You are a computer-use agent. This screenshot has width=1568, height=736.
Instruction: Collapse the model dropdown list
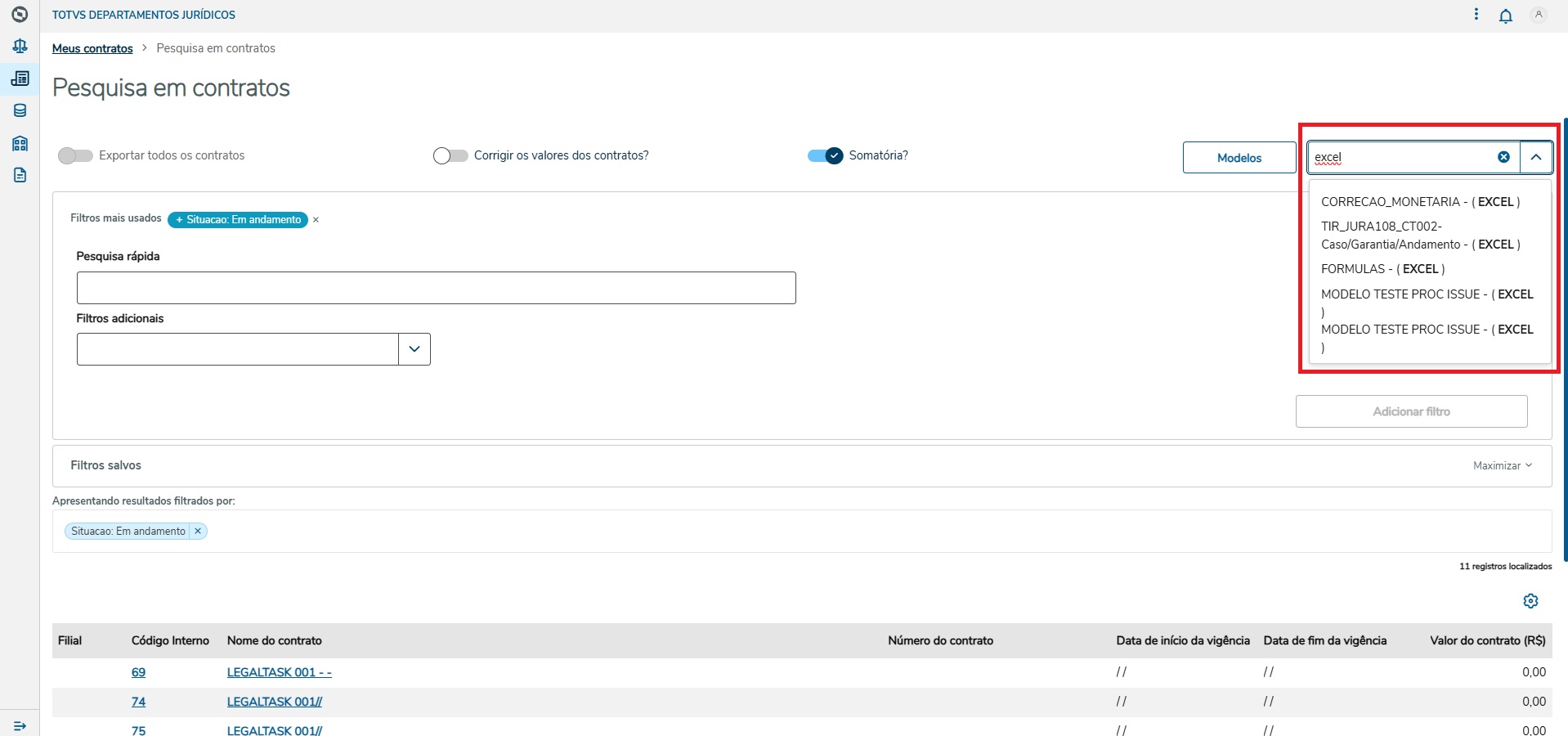[x=1536, y=157]
